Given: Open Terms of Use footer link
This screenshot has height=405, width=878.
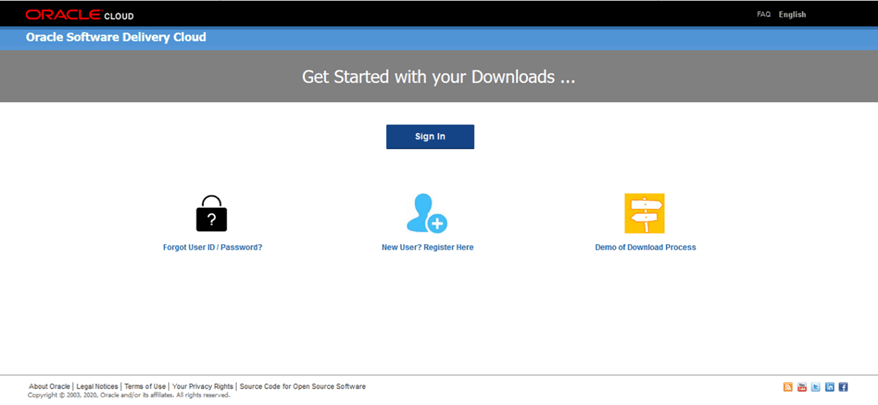Looking at the screenshot, I should coord(145,387).
